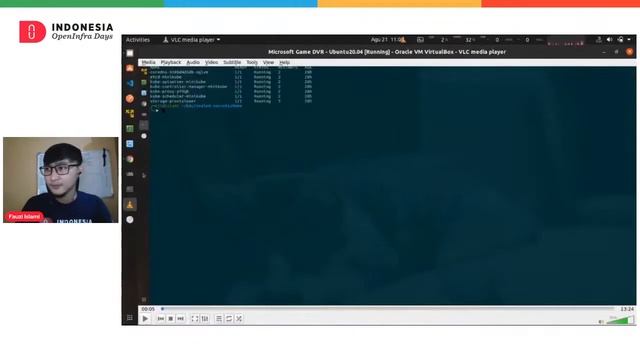Open the white disc icon in dock
This screenshot has height=360, width=640.
pyautogui.click(x=130, y=220)
